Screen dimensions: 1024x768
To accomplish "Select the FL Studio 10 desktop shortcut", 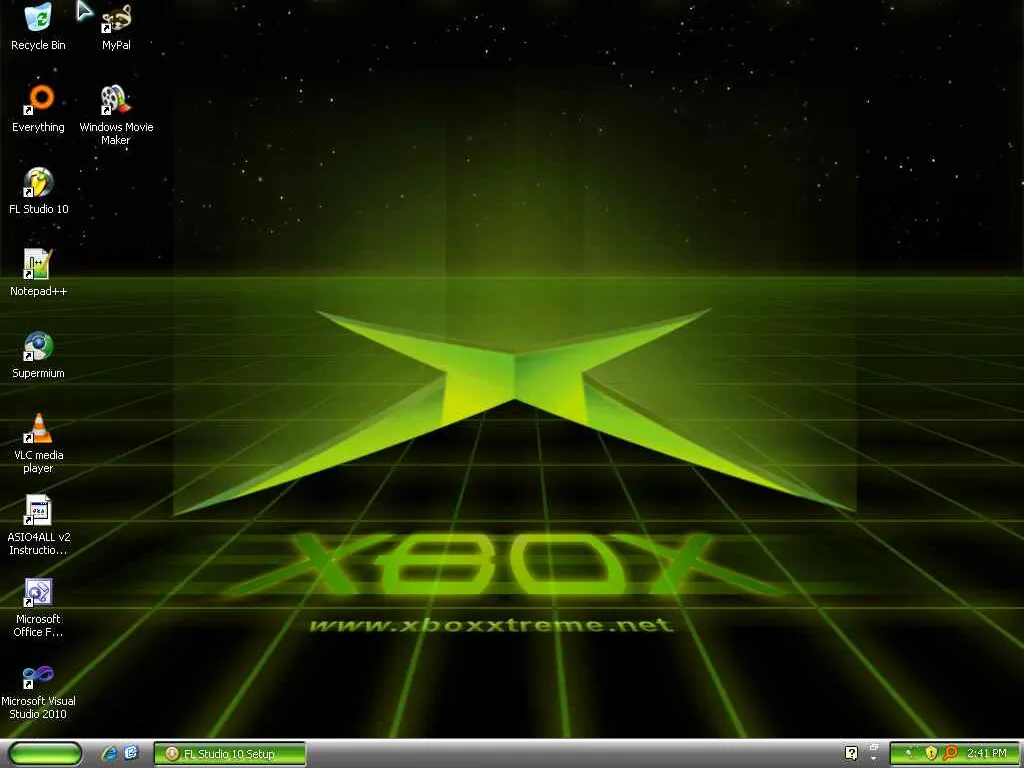I will [x=38, y=191].
